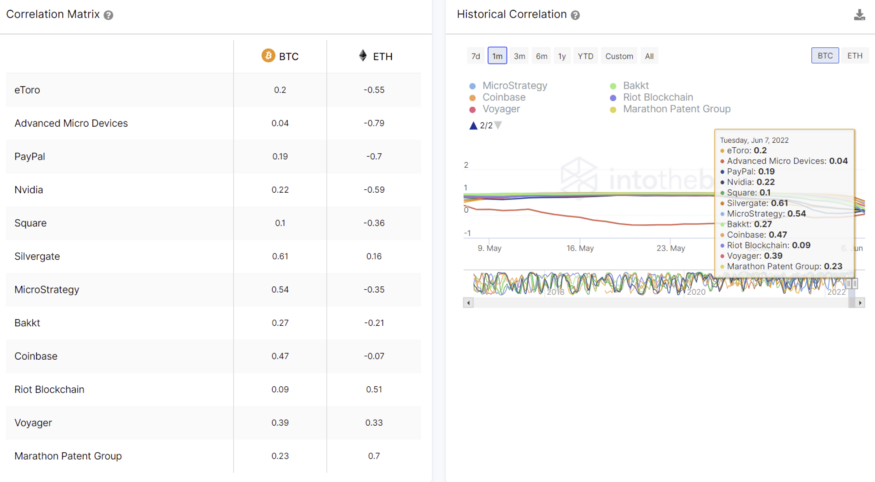This screenshot has height=482, width=875.
Task: Click eToro BTC value 0.2 in table
Action: 280,90
